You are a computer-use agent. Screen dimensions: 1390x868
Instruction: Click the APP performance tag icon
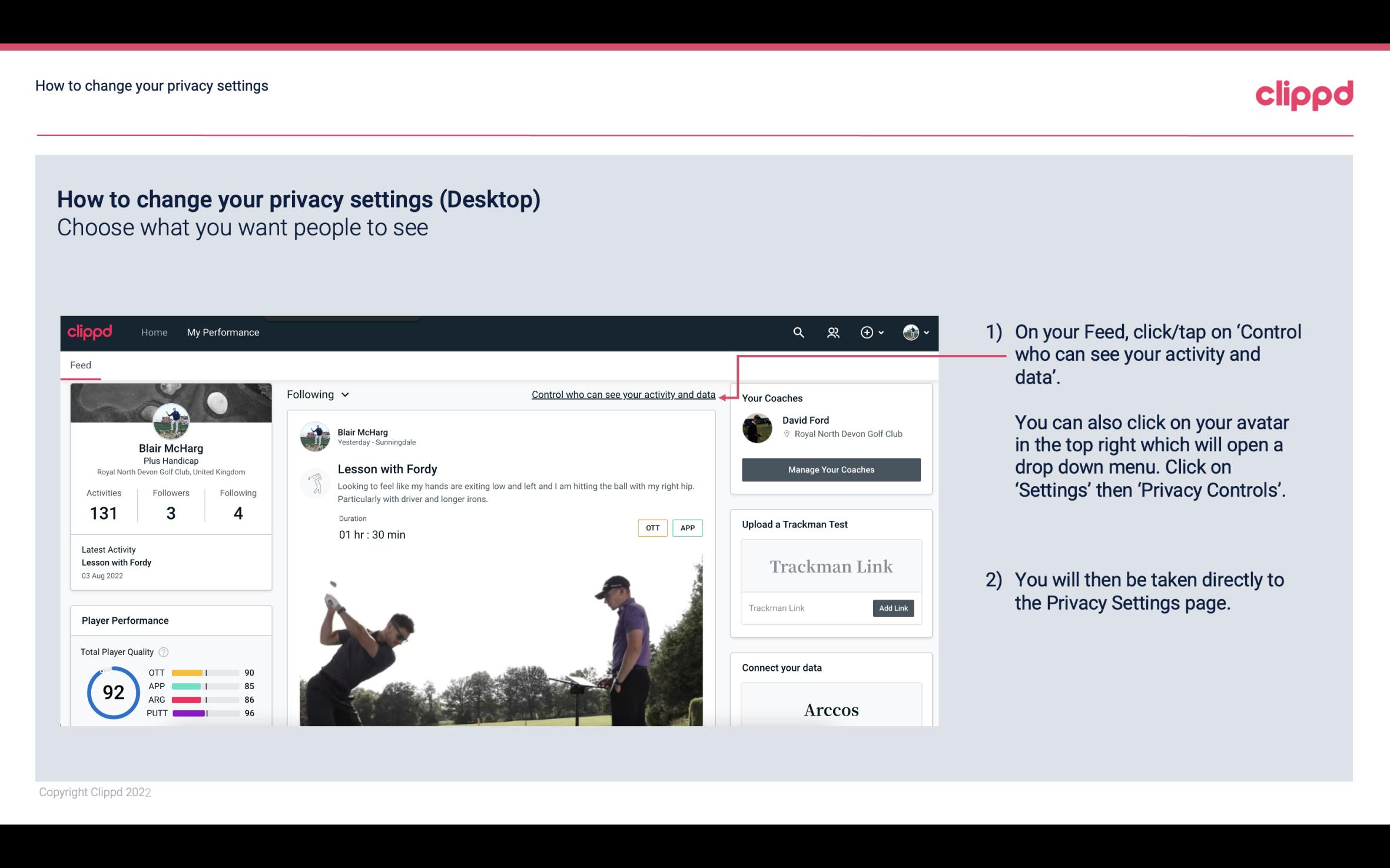click(x=688, y=528)
